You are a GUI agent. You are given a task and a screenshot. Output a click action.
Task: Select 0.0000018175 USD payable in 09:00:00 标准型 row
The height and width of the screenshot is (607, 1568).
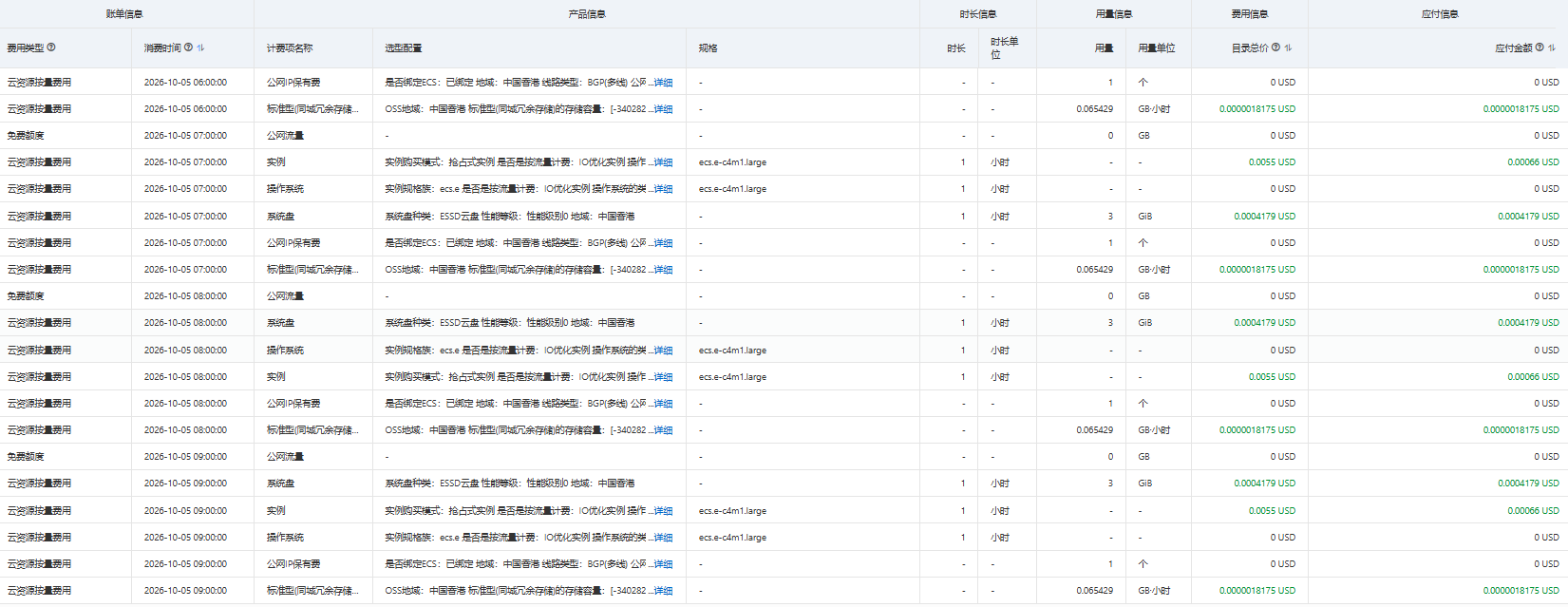point(1521,591)
